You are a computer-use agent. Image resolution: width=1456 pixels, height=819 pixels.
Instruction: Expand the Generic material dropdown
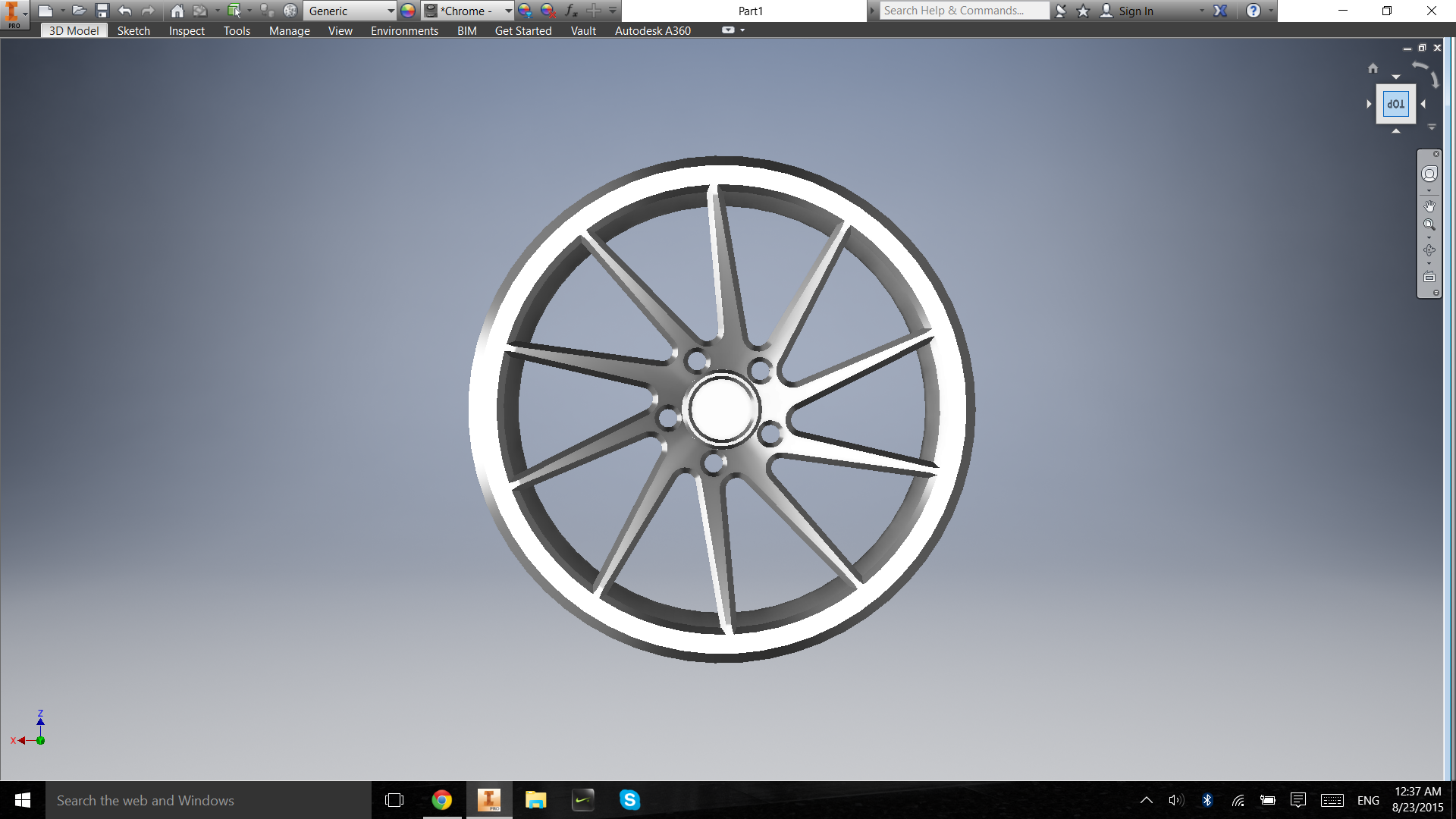click(x=391, y=11)
